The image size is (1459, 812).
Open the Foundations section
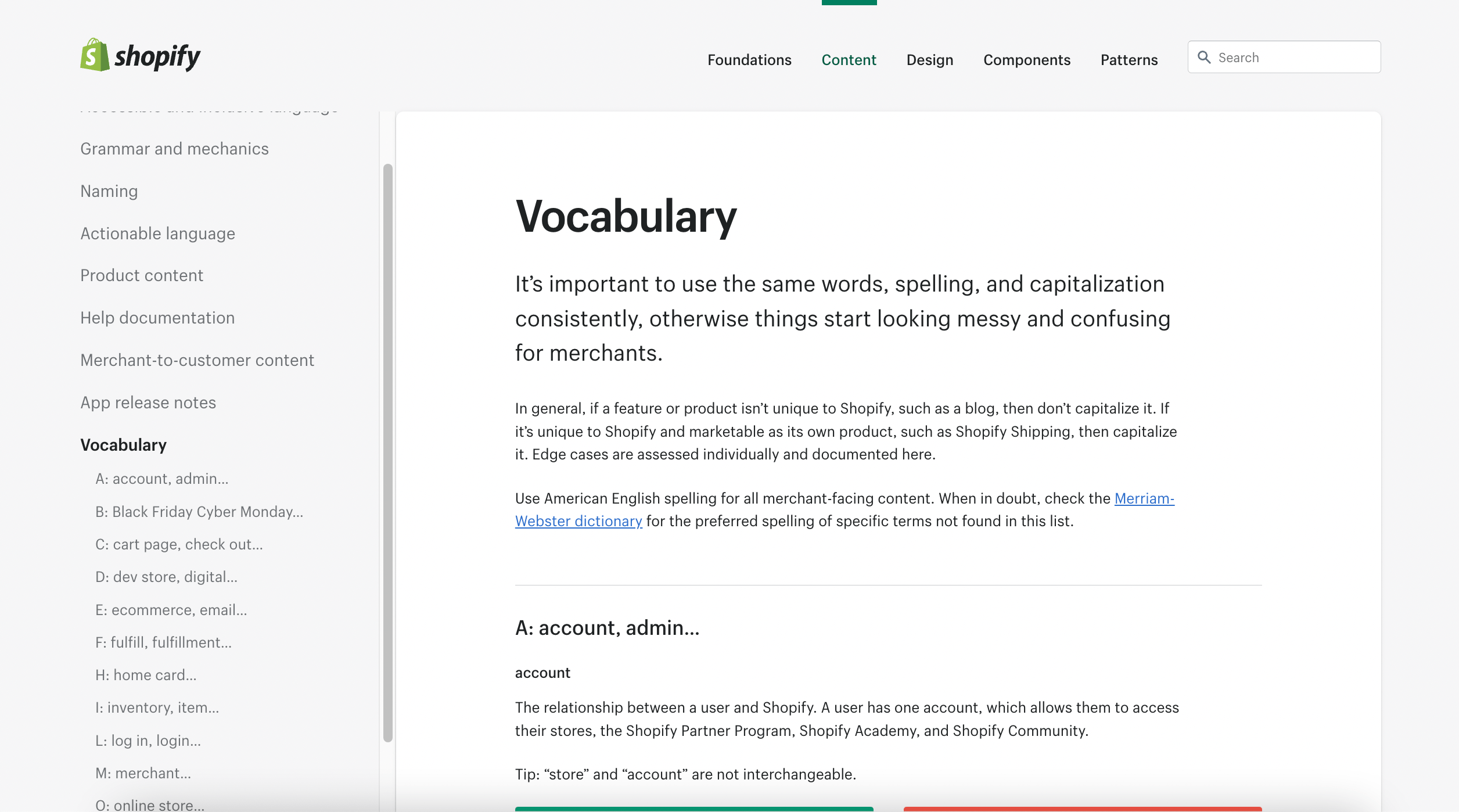click(x=749, y=60)
